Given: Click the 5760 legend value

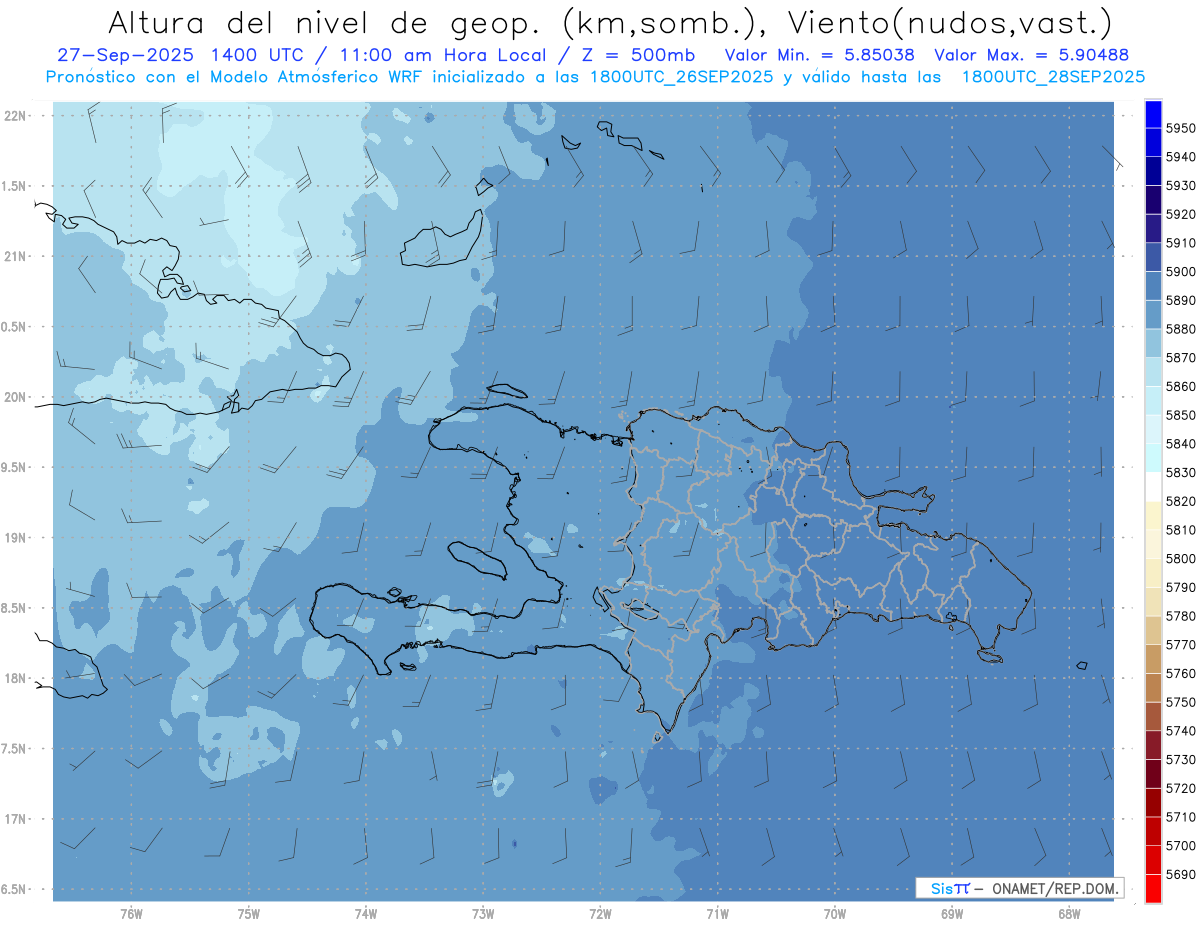Looking at the screenshot, I should pyautogui.click(x=1180, y=673).
